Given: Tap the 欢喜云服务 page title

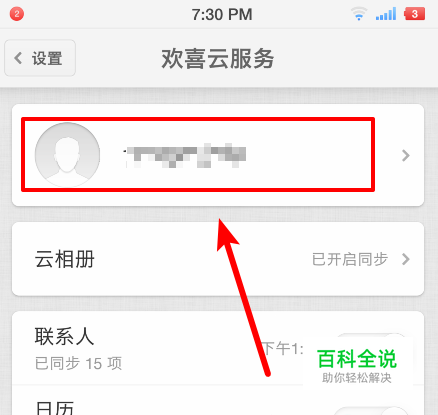Looking at the screenshot, I should pos(218,59).
